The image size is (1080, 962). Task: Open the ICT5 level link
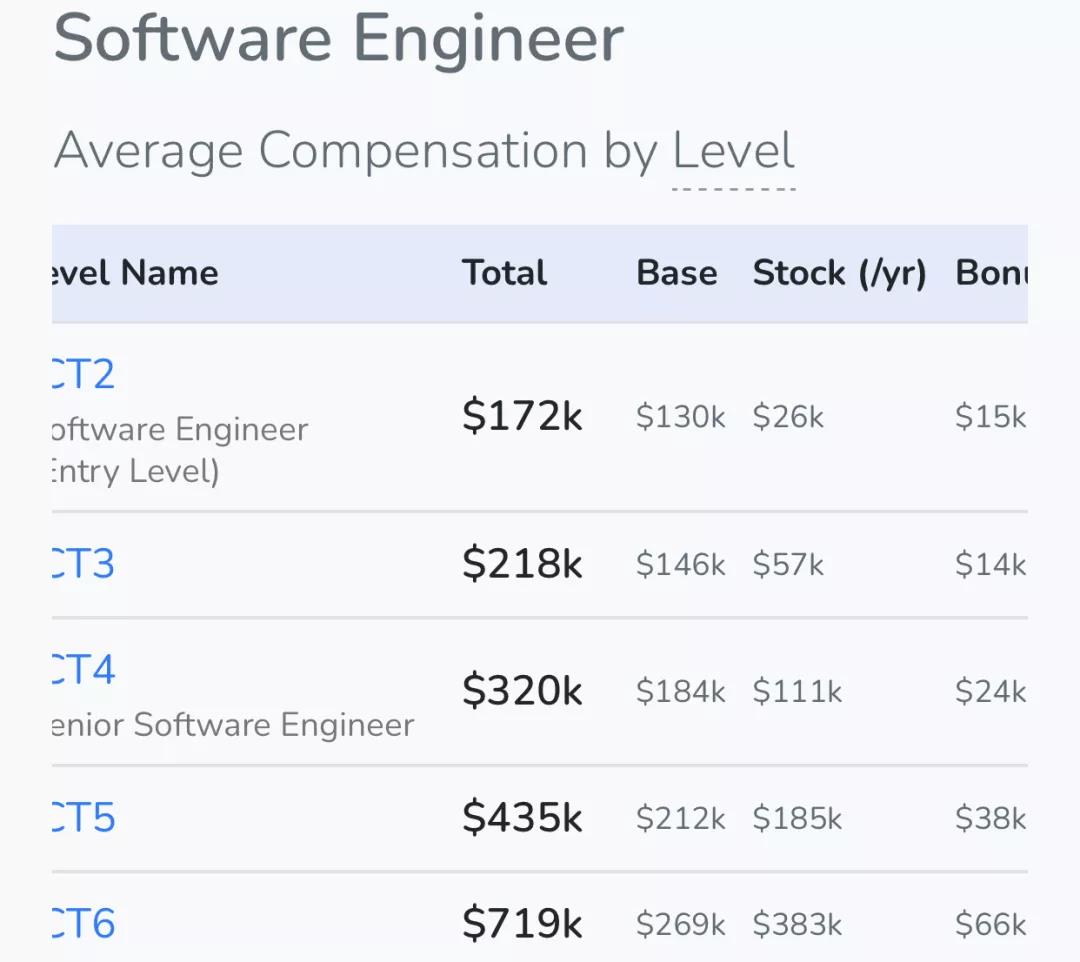coord(84,818)
